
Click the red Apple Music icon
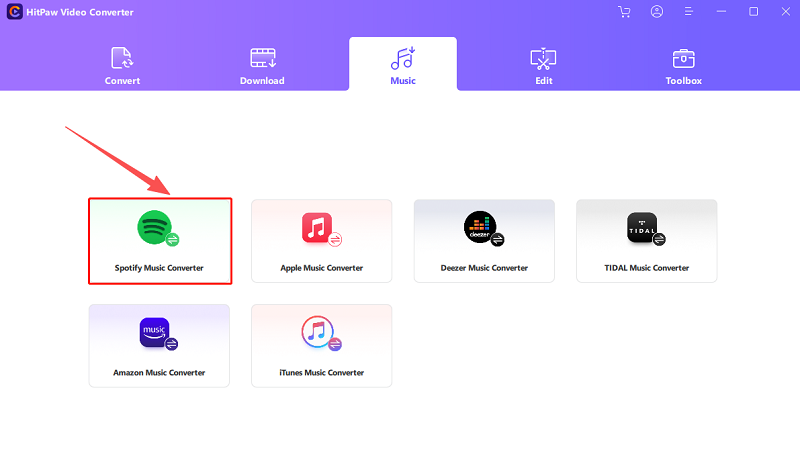click(x=317, y=227)
